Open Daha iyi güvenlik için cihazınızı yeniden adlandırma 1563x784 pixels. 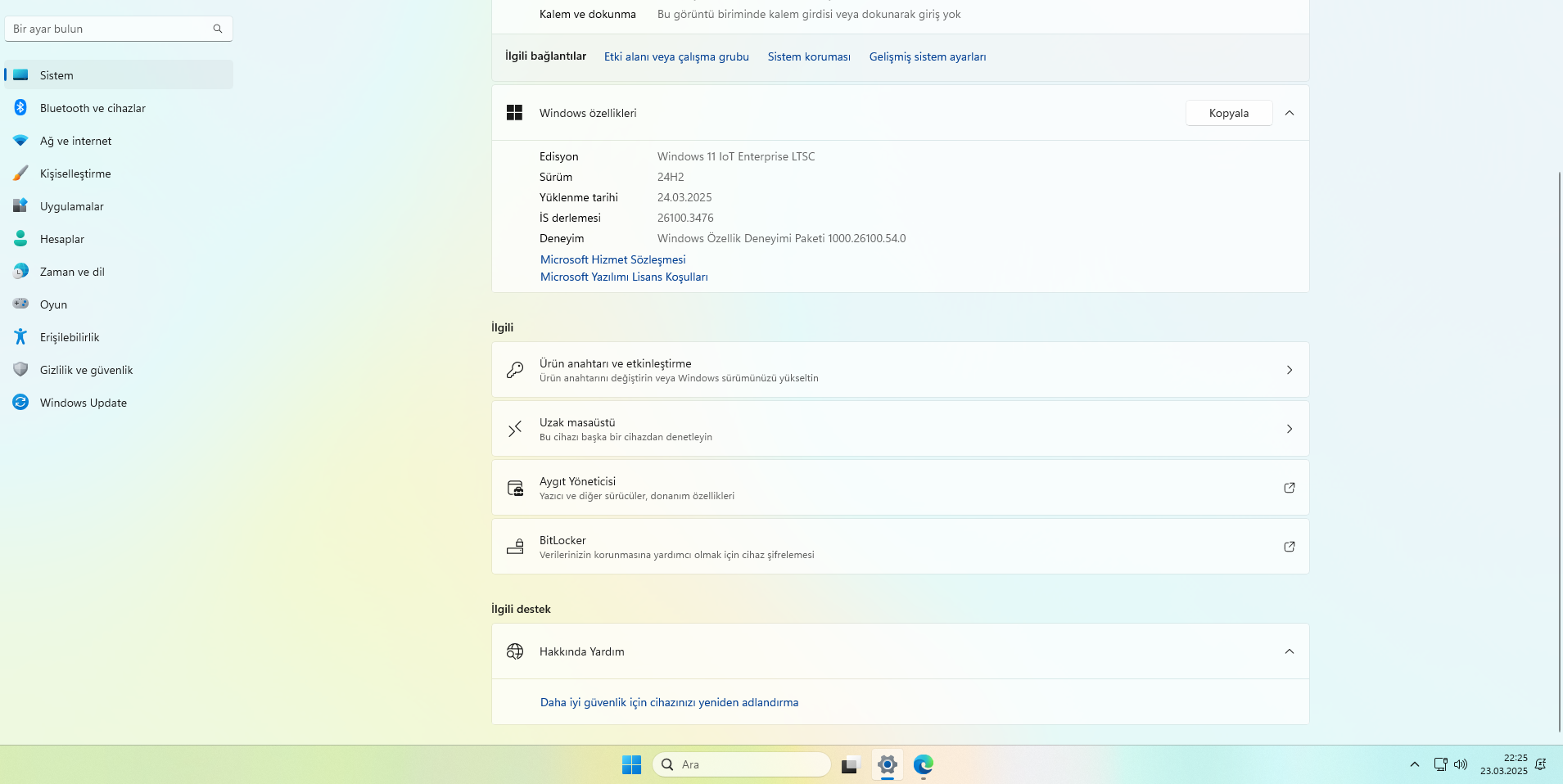pos(669,702)
